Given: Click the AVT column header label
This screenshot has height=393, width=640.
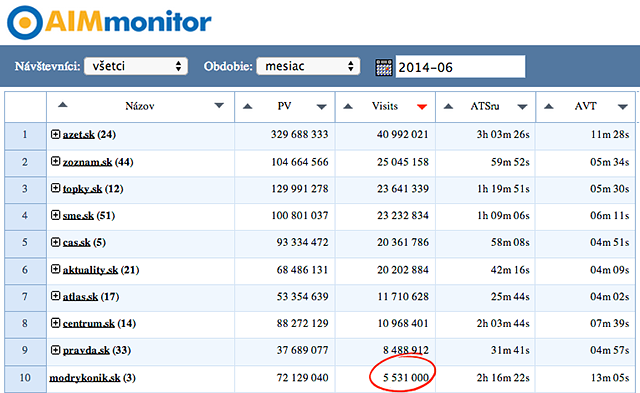Looking at the screenshot, I should [586, 106].
